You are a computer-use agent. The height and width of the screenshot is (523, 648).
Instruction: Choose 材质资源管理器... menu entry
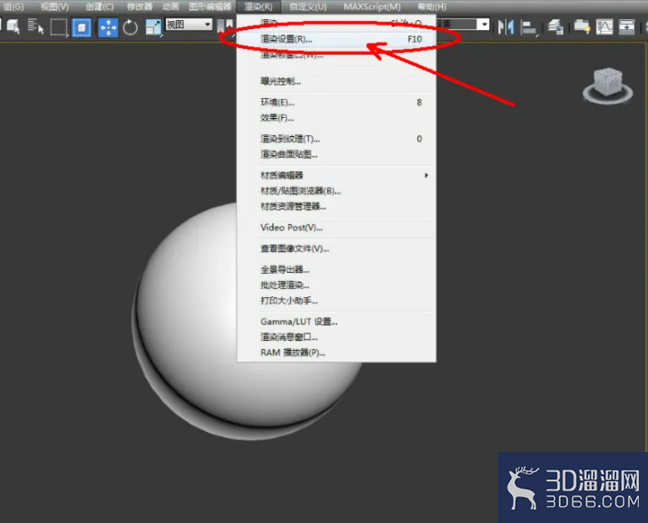click(336, 206)
